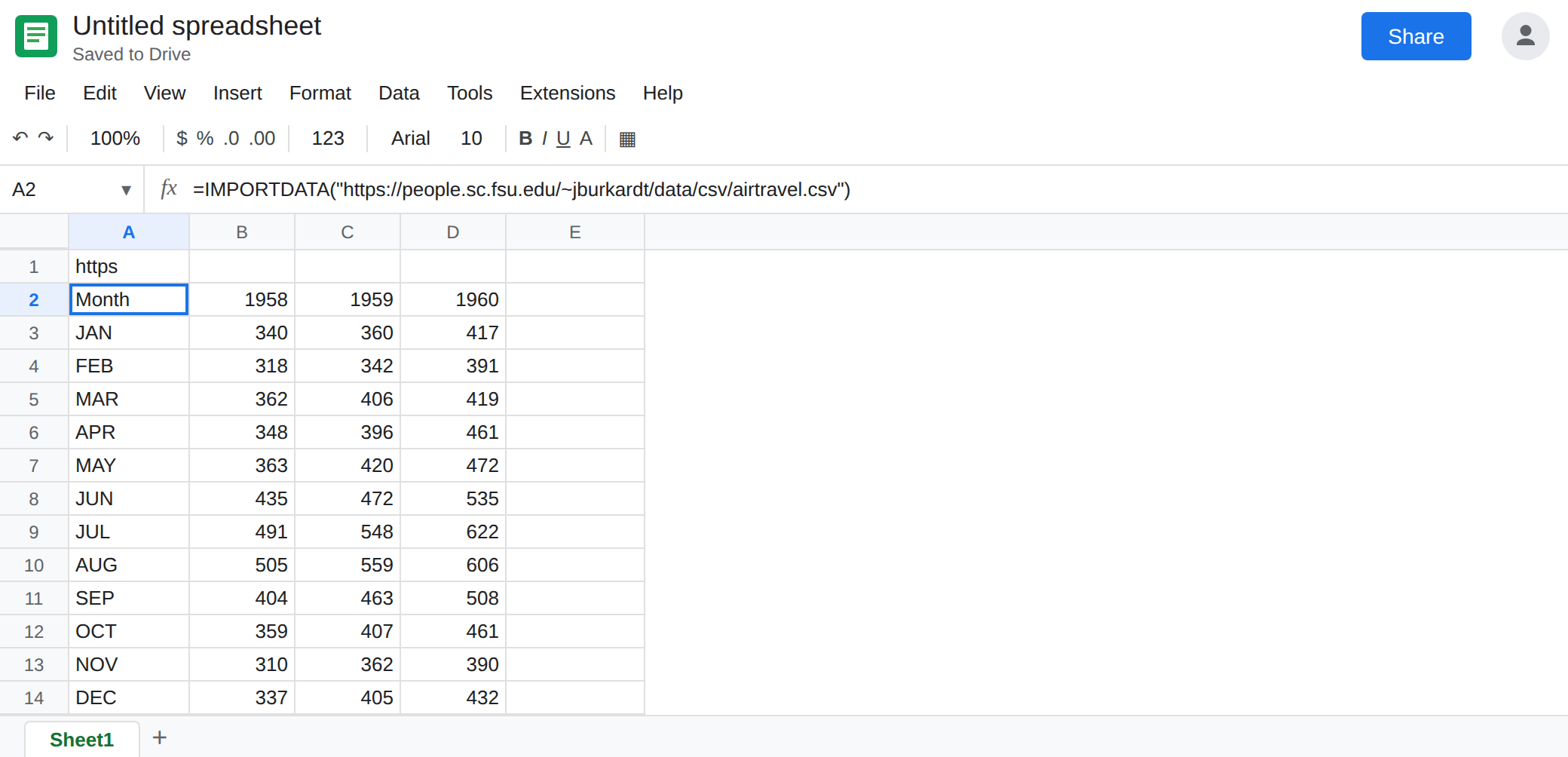Open the text color A picker
This screenshot has height=757, width=1568.
point(586,138)
